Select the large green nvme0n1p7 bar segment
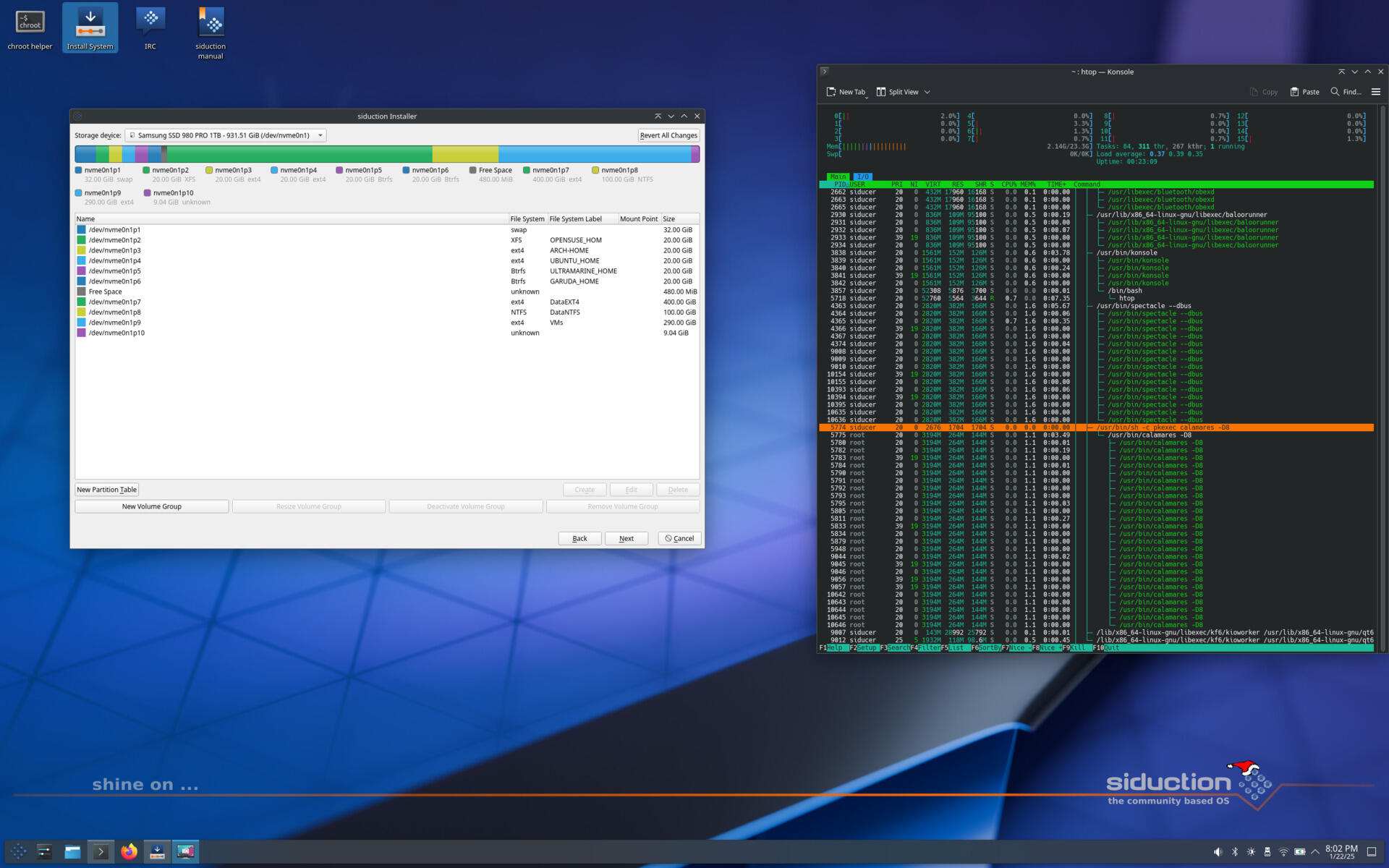 (x=300, y=153)
